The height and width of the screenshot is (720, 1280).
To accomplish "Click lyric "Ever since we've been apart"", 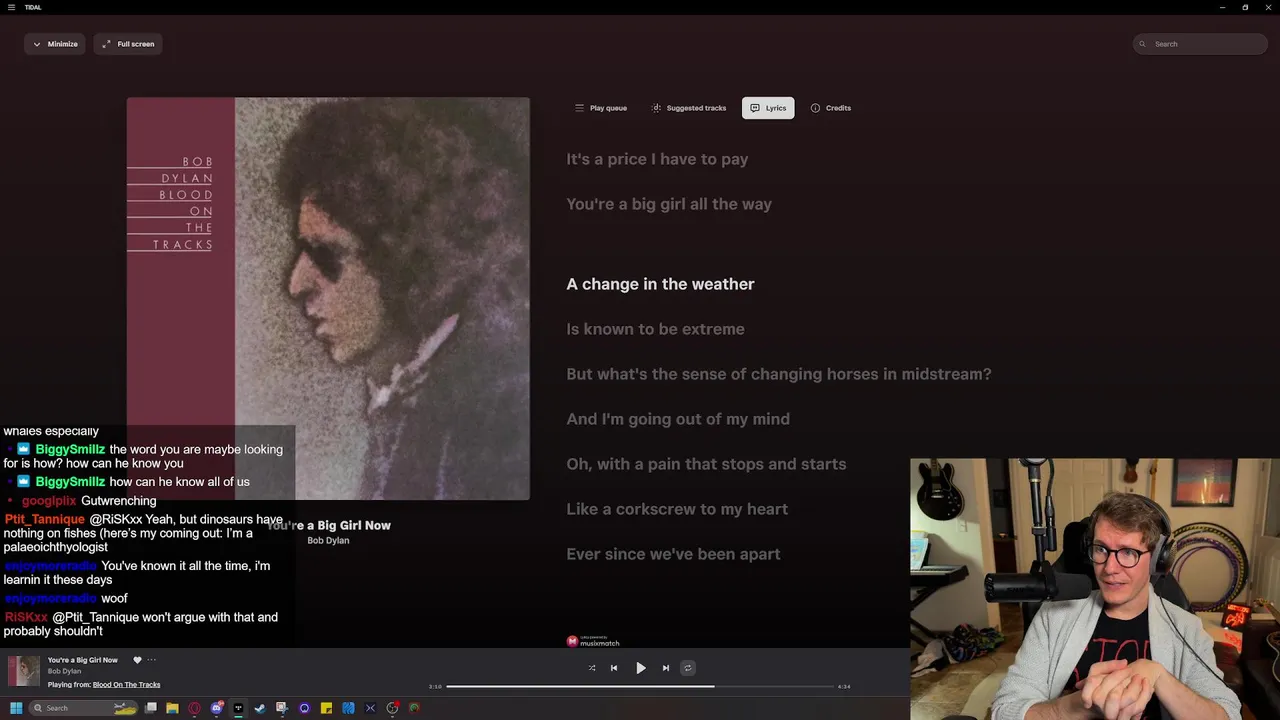I will pyautogui.click(x=673, y=554).
